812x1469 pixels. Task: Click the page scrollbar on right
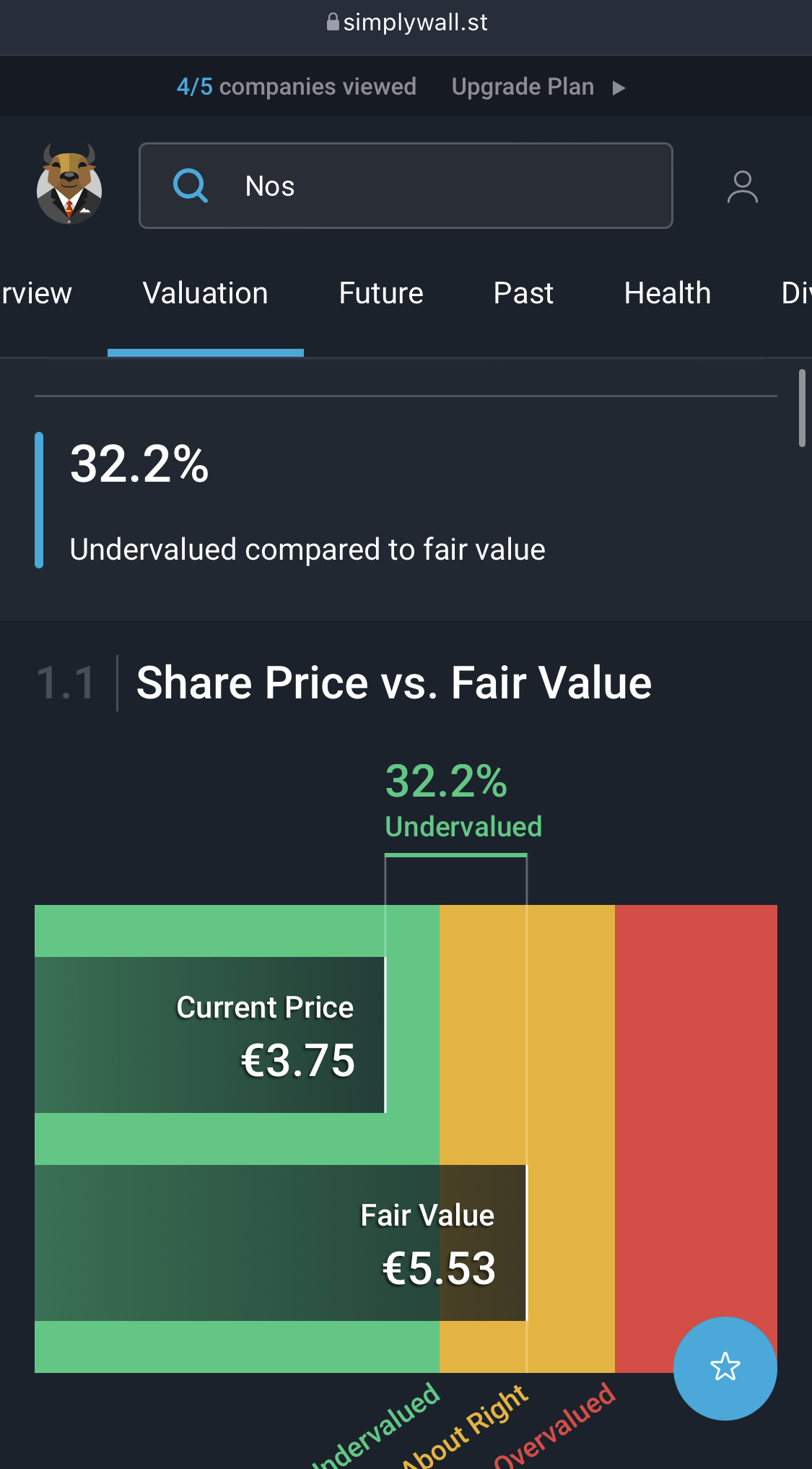[x=802, y=409]
